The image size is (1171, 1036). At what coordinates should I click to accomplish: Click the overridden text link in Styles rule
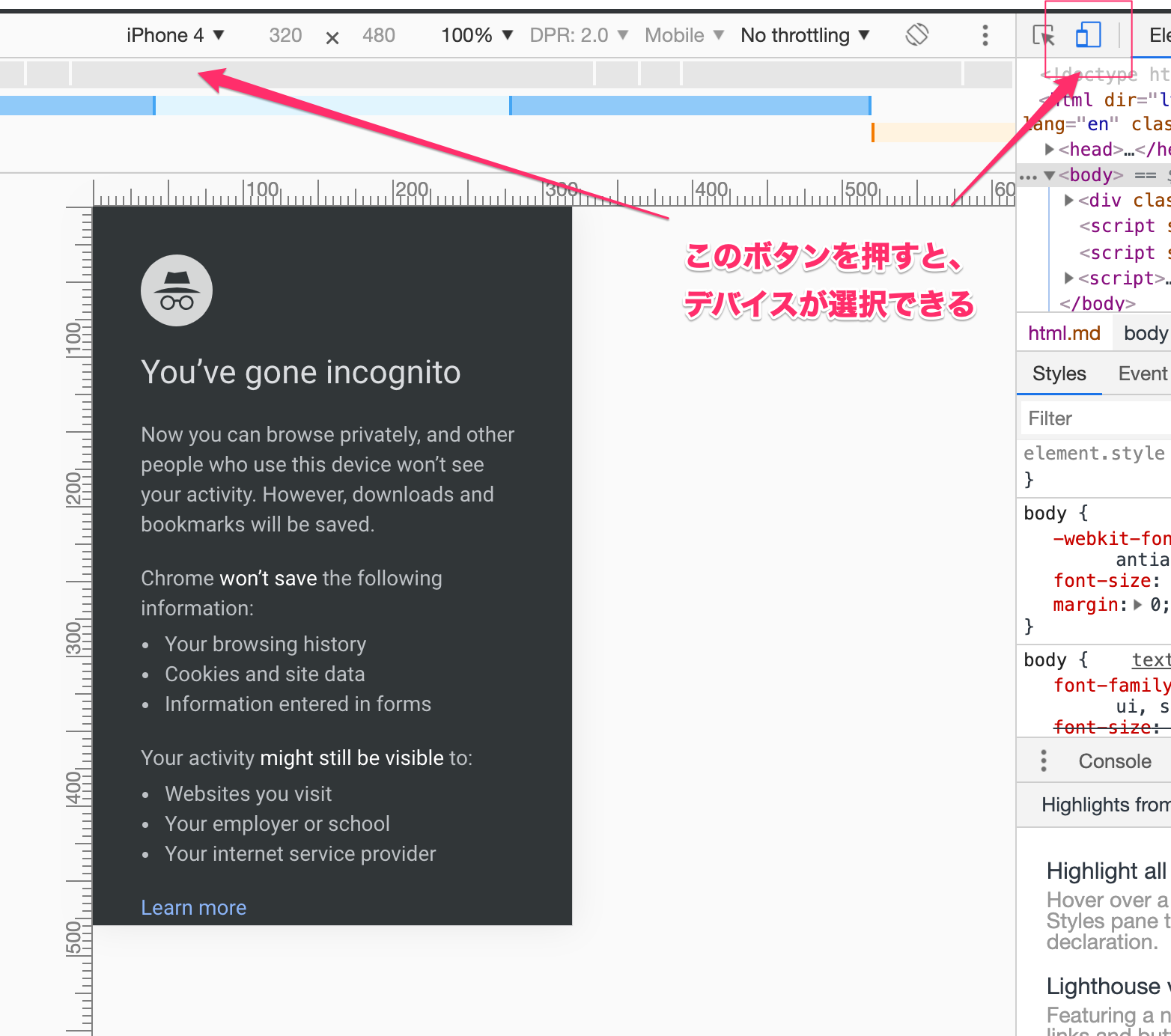coord(1151,660)
